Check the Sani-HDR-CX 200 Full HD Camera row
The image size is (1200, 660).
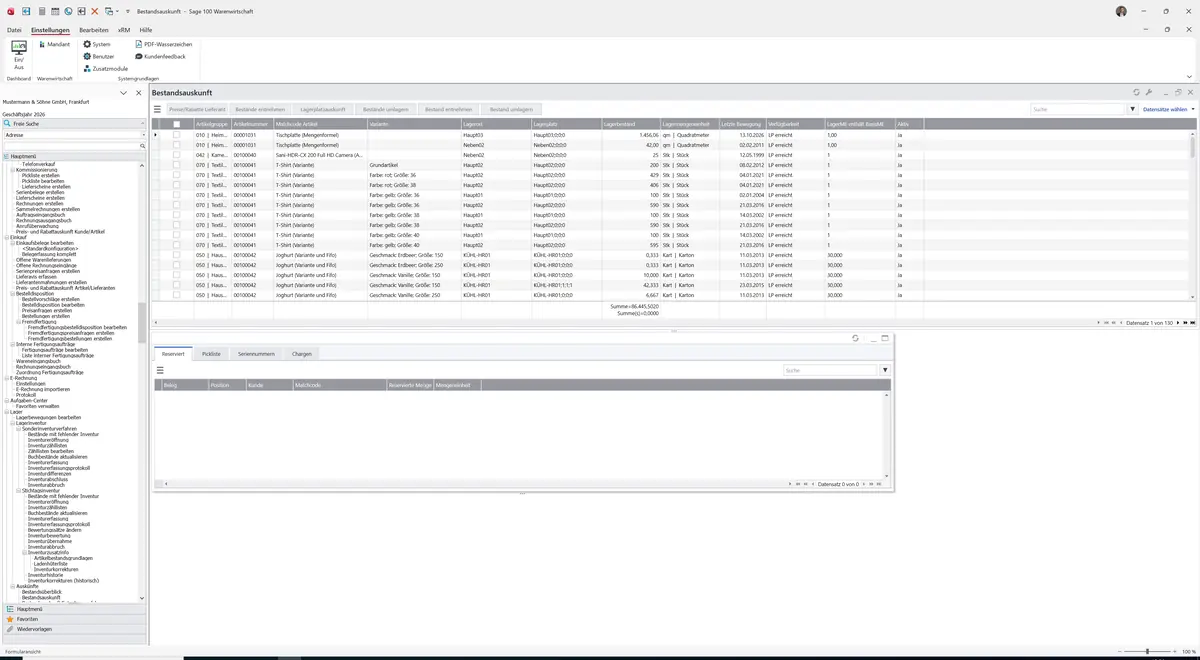[177, 155]
